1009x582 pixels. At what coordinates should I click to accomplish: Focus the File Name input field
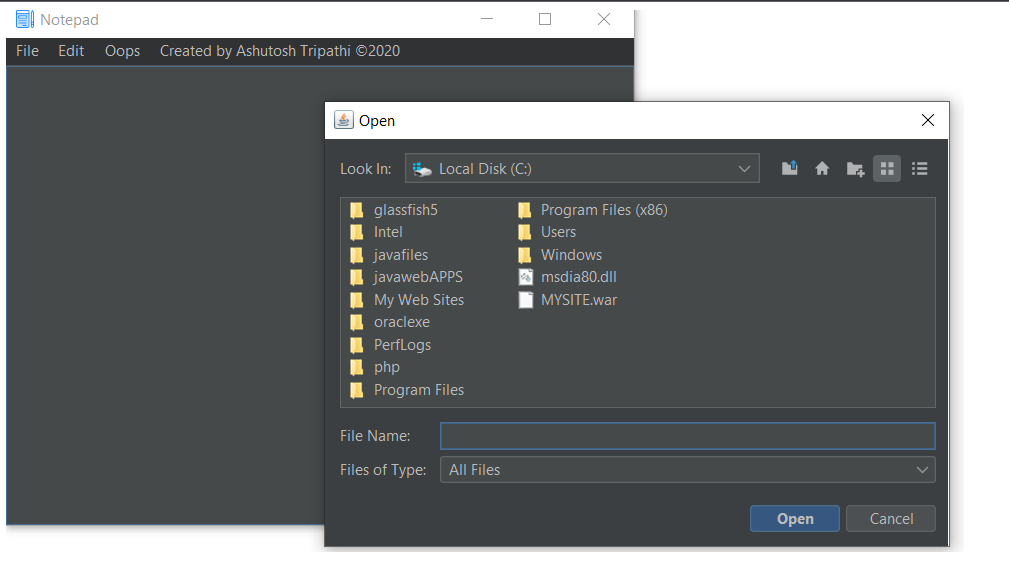[687, 436]
